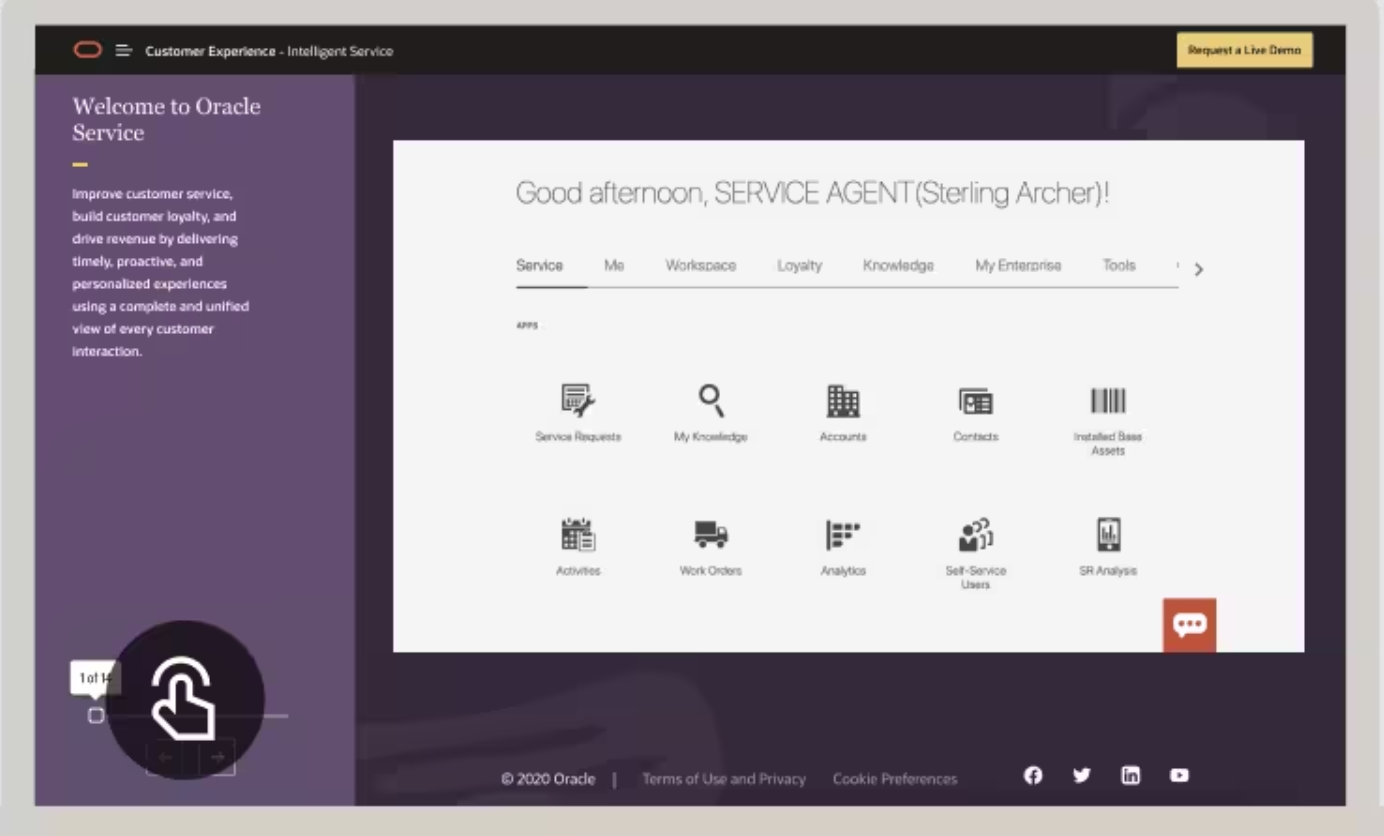Click Request a Live Demo button
This screenshot has height=836, width=1384.
coord(1244,50)
